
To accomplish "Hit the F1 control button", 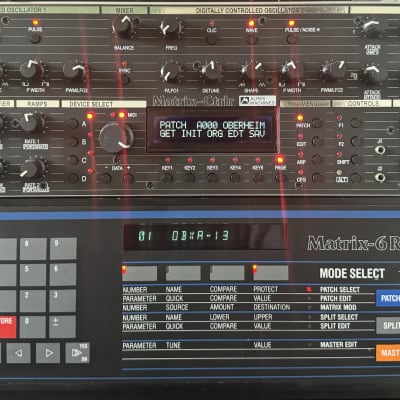I will pyautogui.click(x=356, y=123).
